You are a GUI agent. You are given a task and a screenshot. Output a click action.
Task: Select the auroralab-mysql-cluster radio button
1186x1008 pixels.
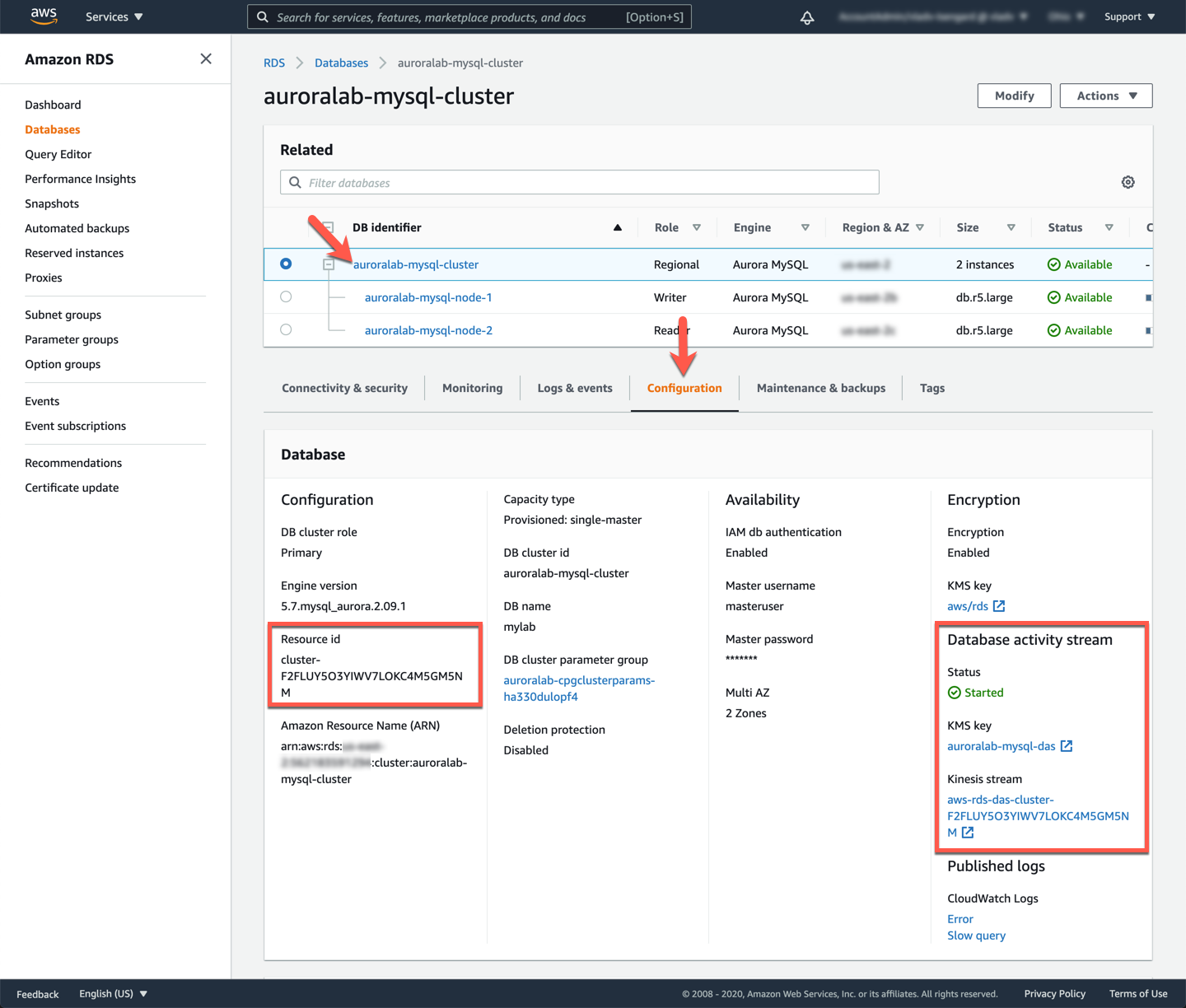[x=286, y=264]
